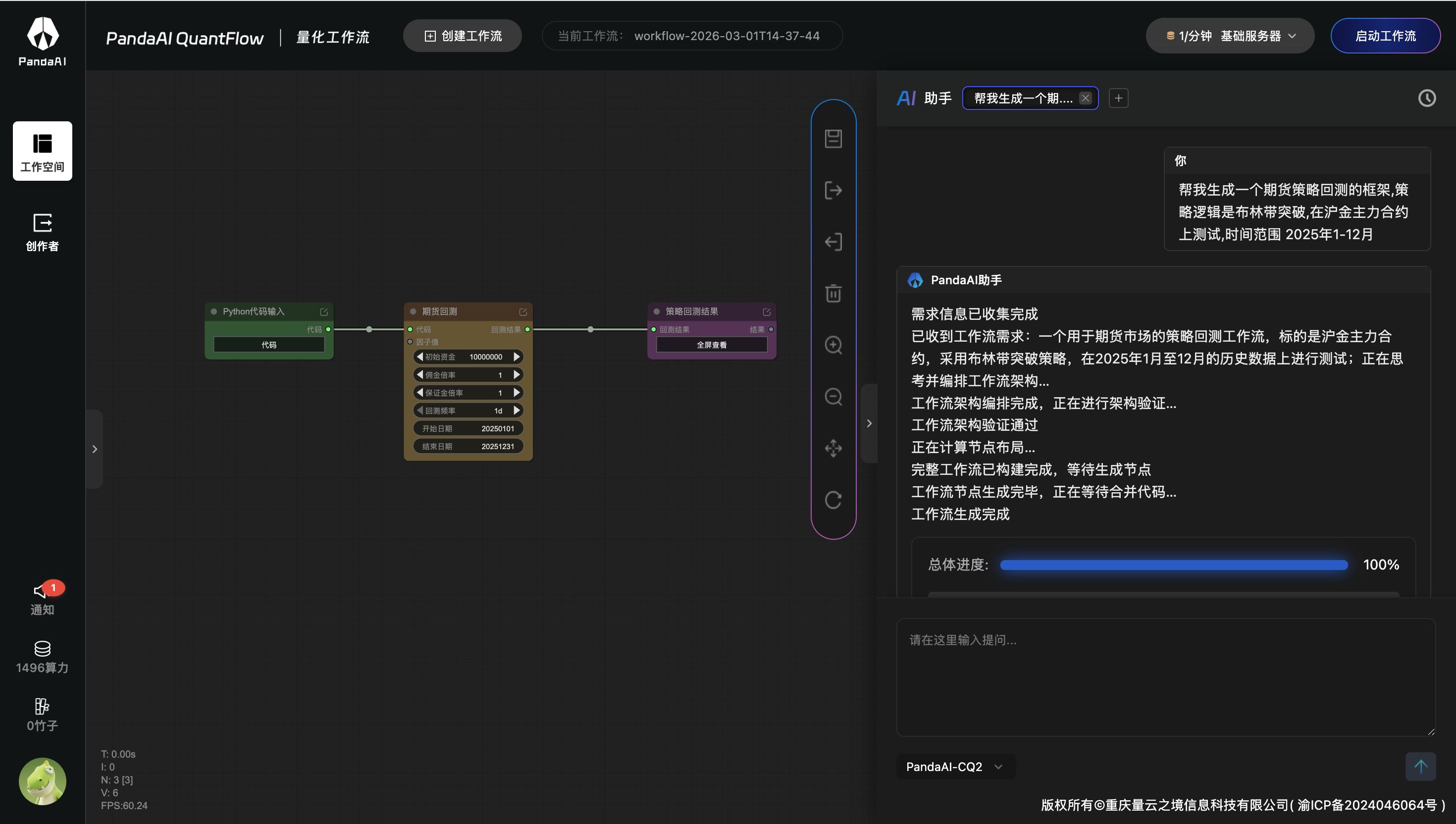
Task: Collapse the AI assistant panel chevron
Action: coord(869,423)
